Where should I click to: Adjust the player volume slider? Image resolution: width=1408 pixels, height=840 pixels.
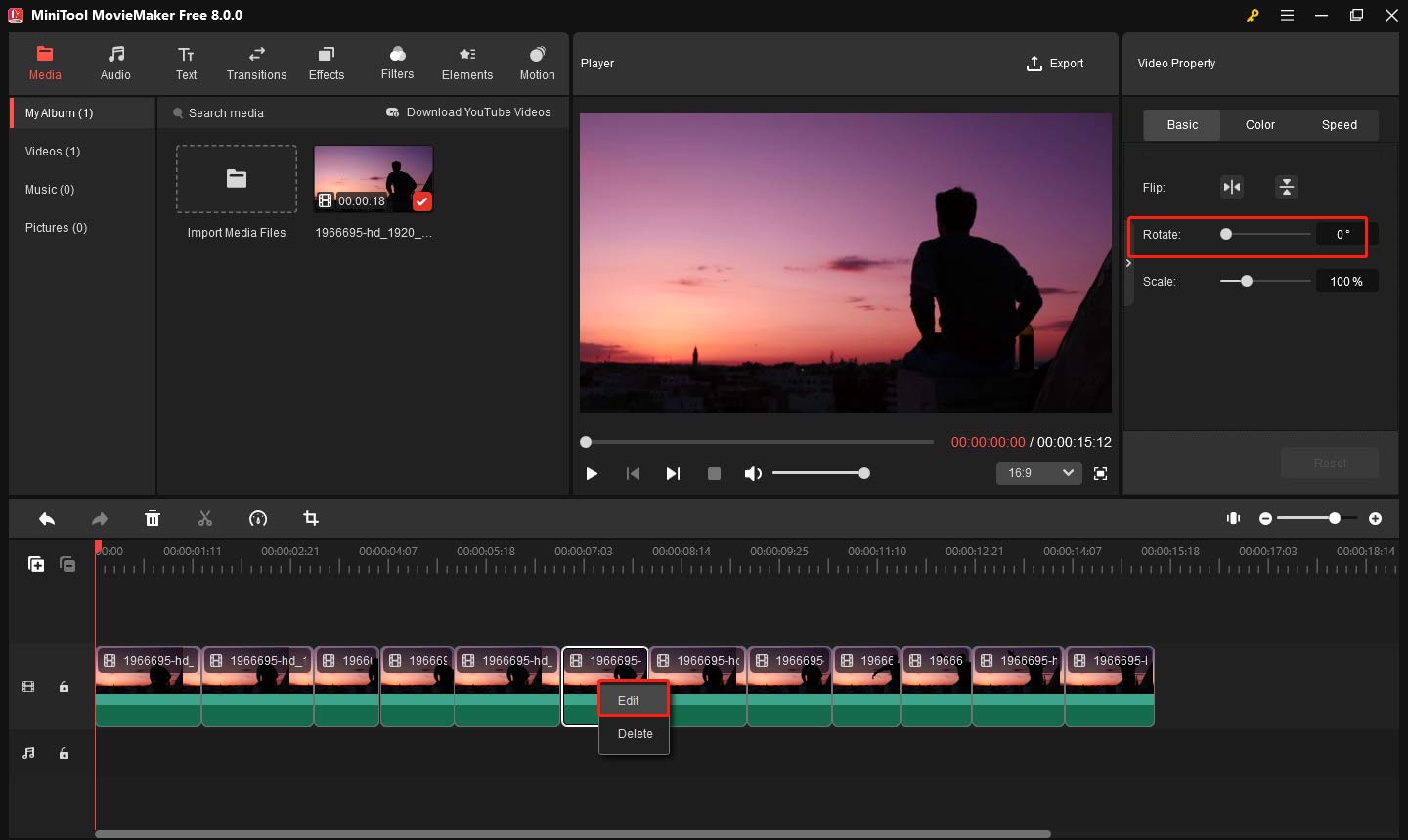click(821, 473)
